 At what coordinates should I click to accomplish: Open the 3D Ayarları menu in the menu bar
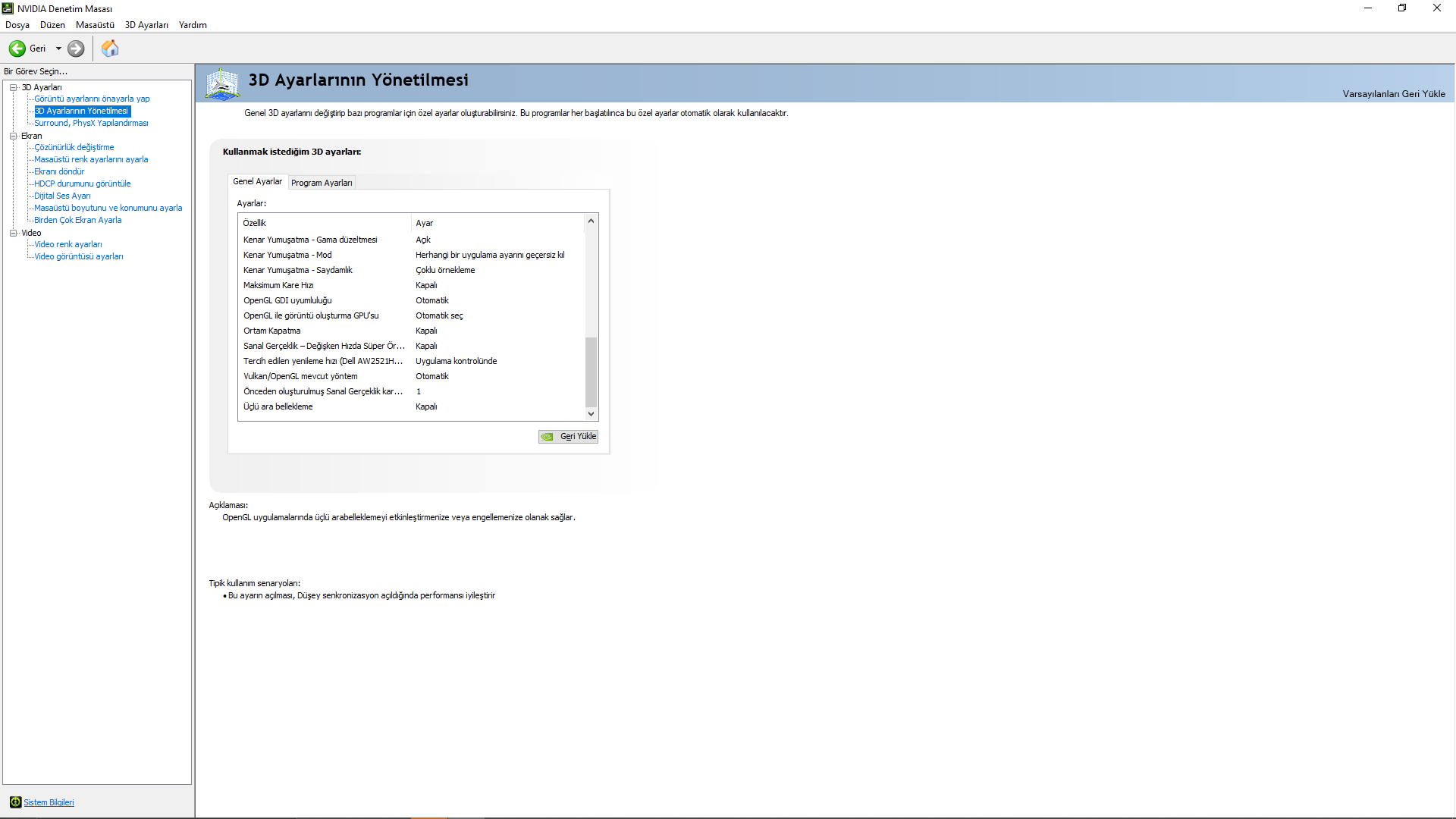[146, 25]
